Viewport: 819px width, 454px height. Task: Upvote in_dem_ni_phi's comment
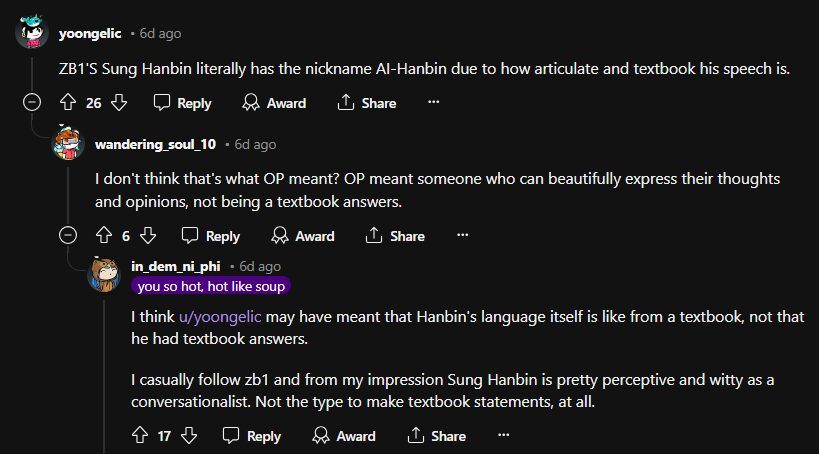(140, 435)
